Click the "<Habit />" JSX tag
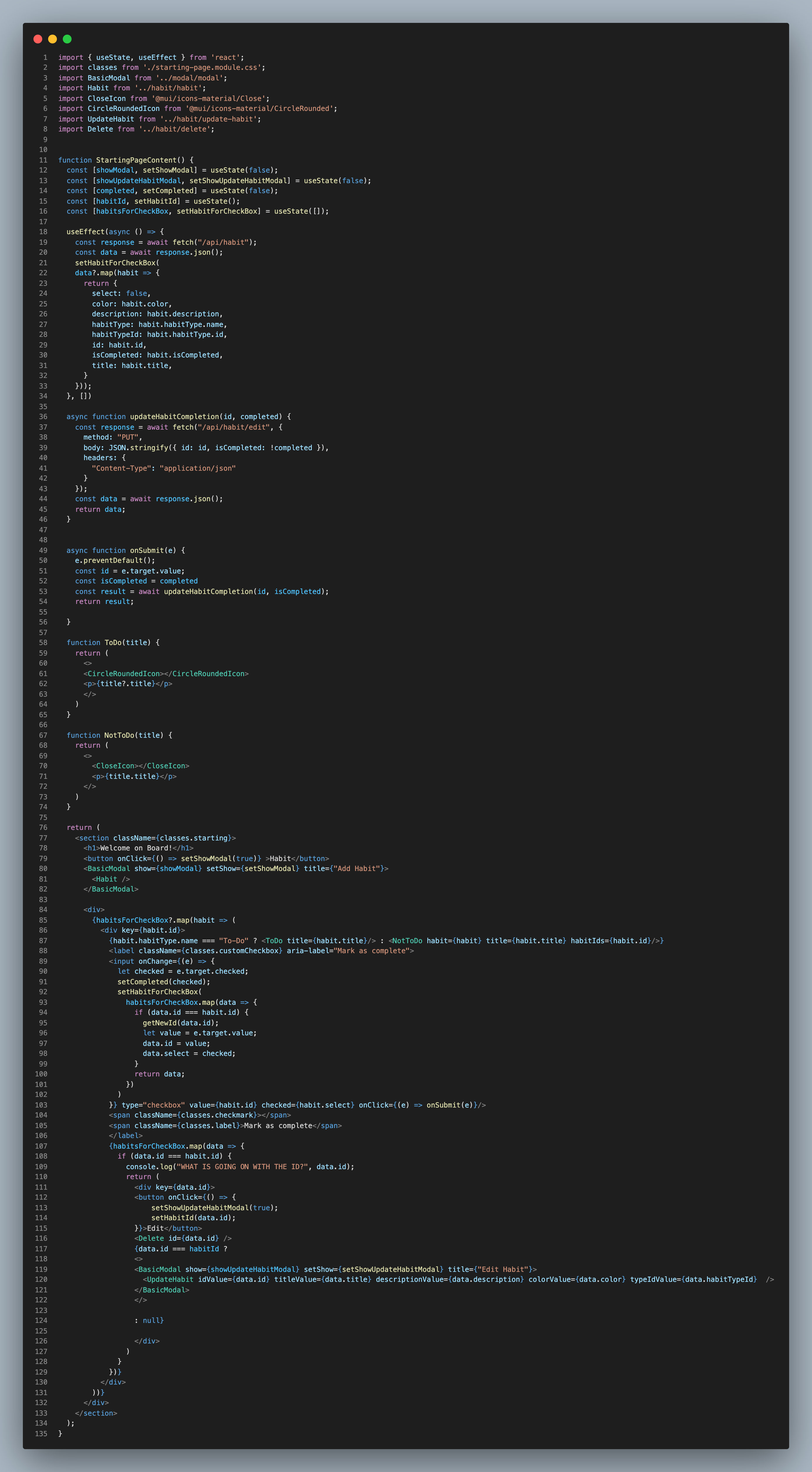 point(111,880)
